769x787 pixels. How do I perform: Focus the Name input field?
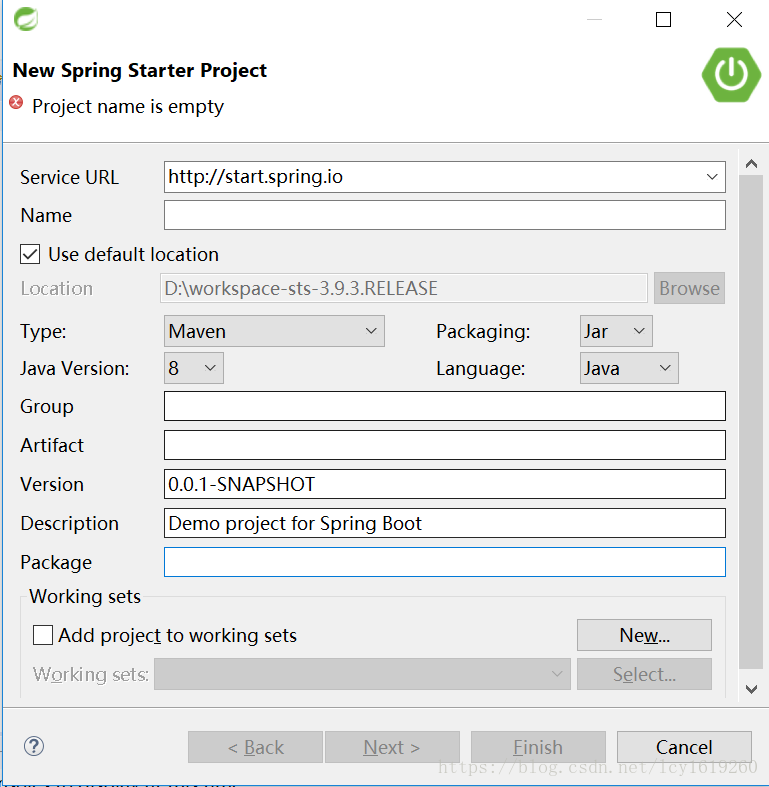tap(445, 215)
